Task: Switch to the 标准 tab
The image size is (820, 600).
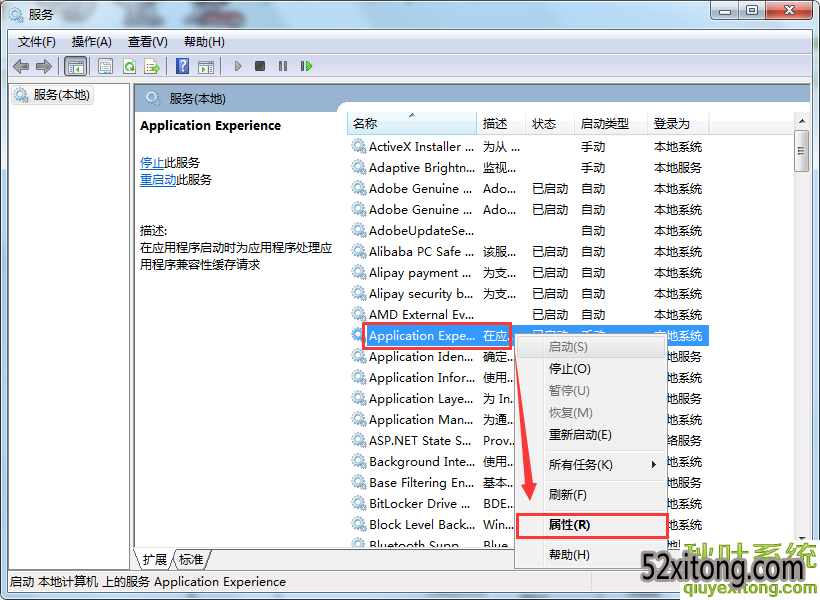Action: 191,560
